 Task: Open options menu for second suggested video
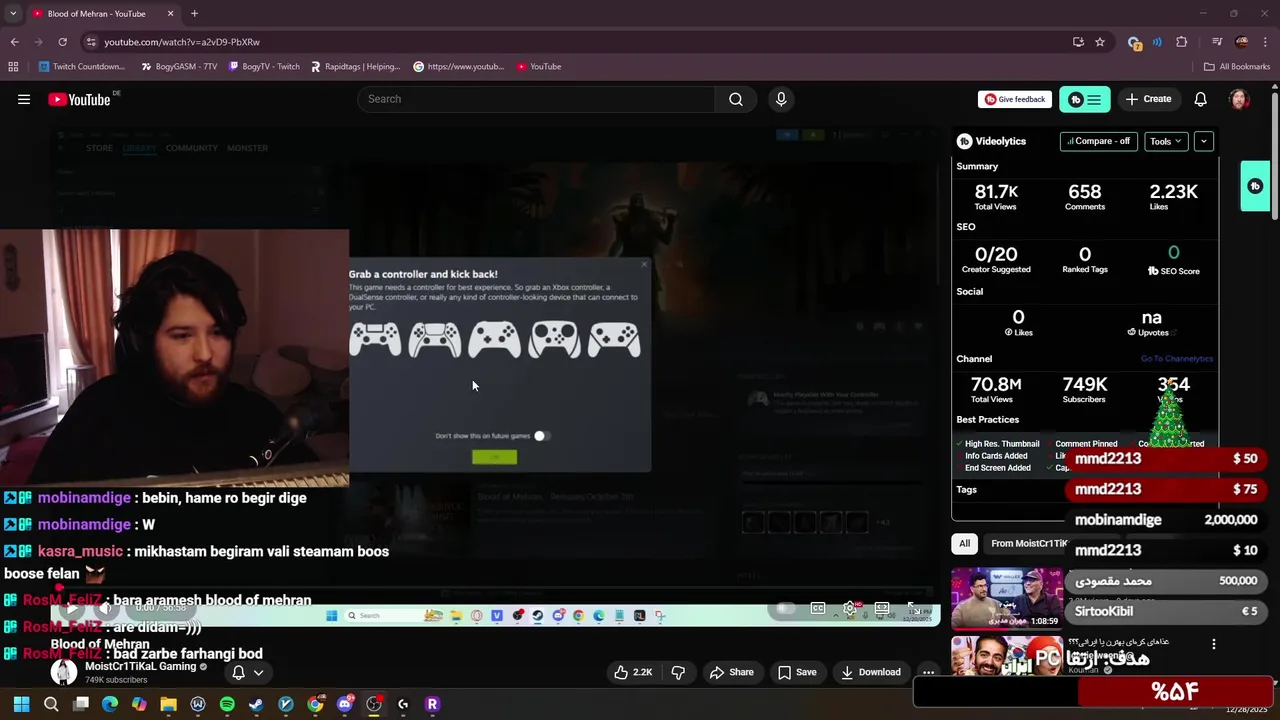click(1214, 645)
